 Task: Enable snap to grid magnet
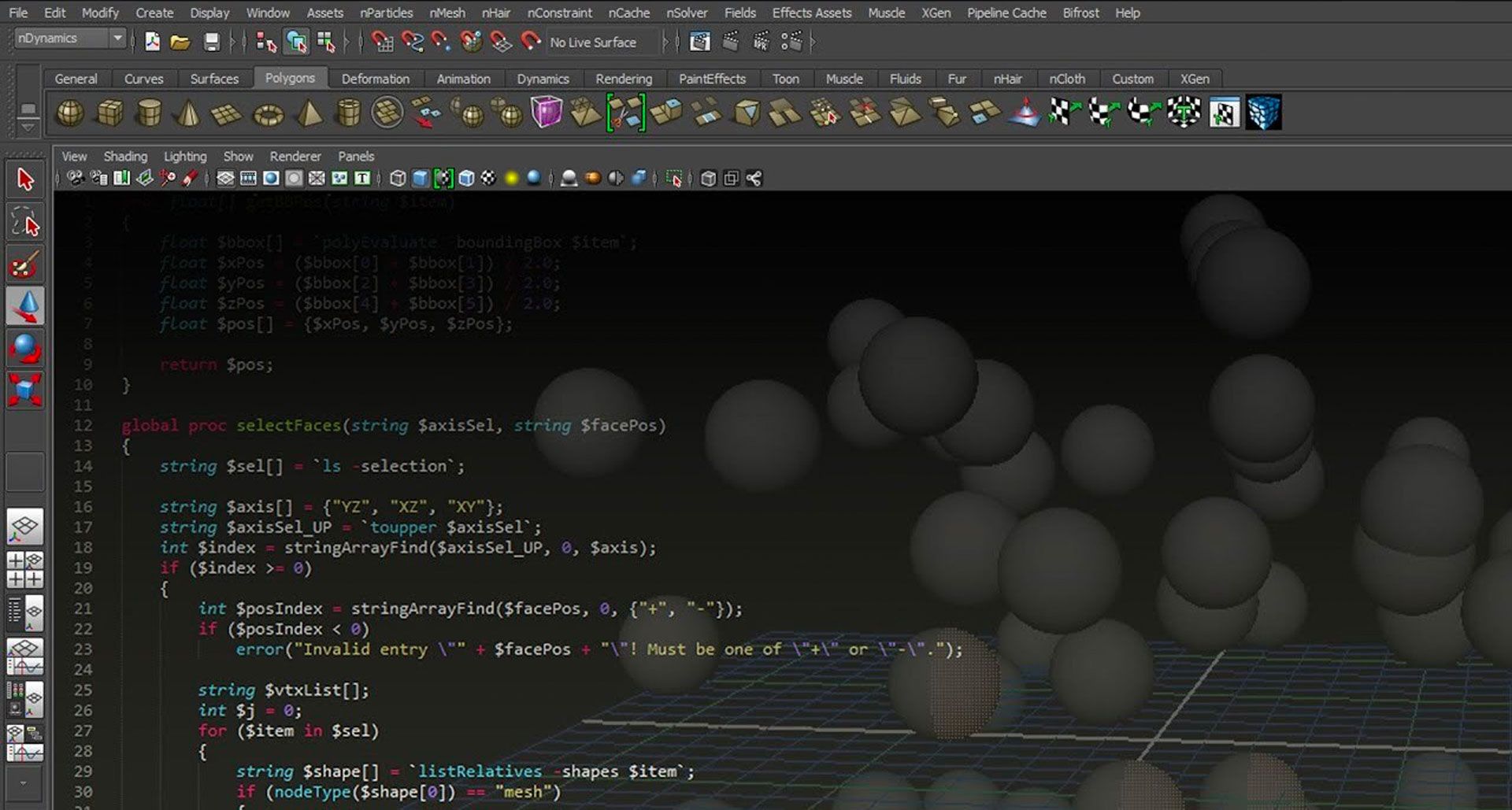click(x=384, y=42)
